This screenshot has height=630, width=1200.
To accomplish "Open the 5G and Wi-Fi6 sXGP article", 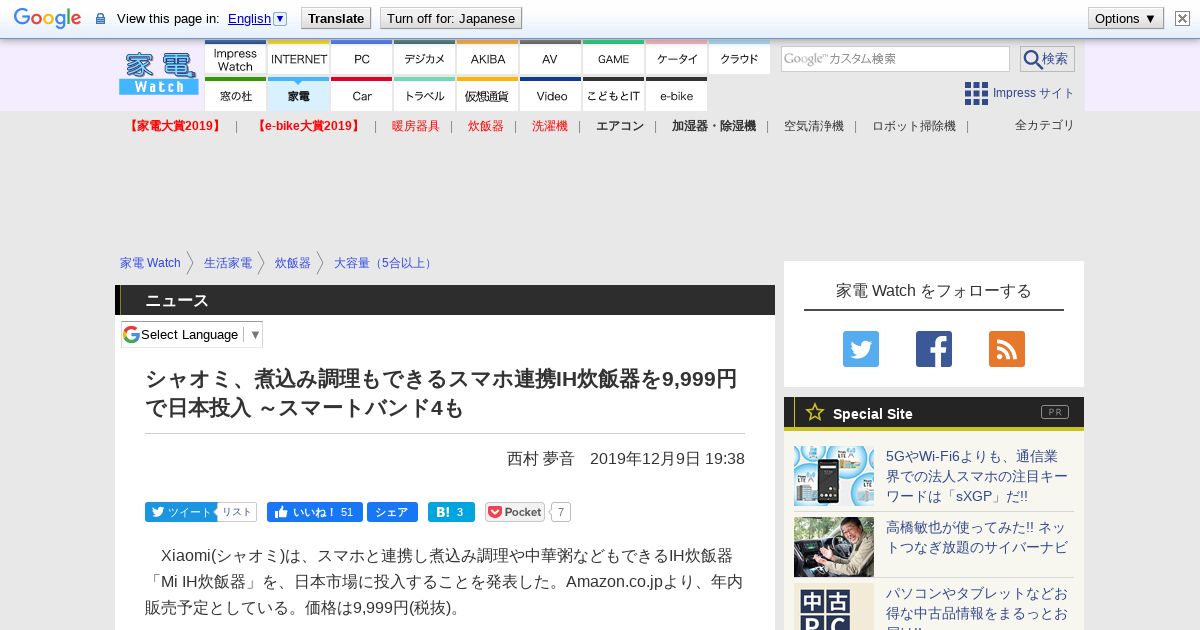I will [x=977, y=476].
